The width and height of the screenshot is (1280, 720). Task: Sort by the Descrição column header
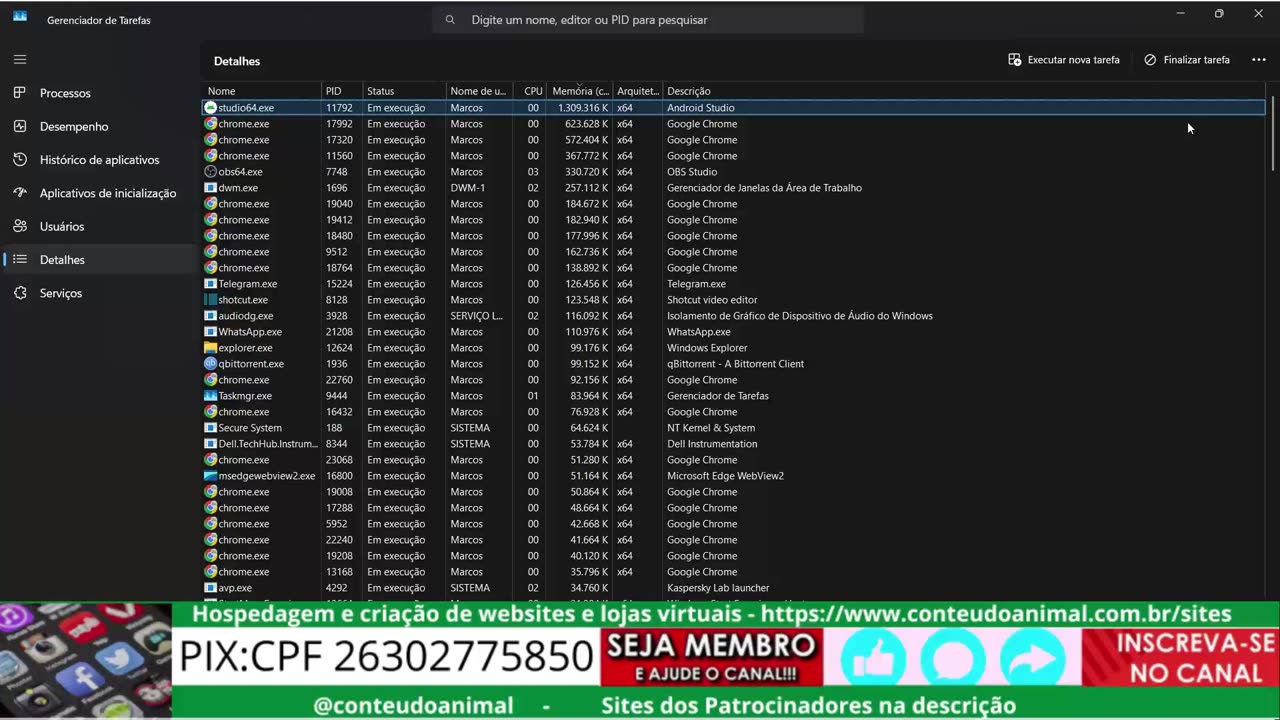click(x=689, y=91)
